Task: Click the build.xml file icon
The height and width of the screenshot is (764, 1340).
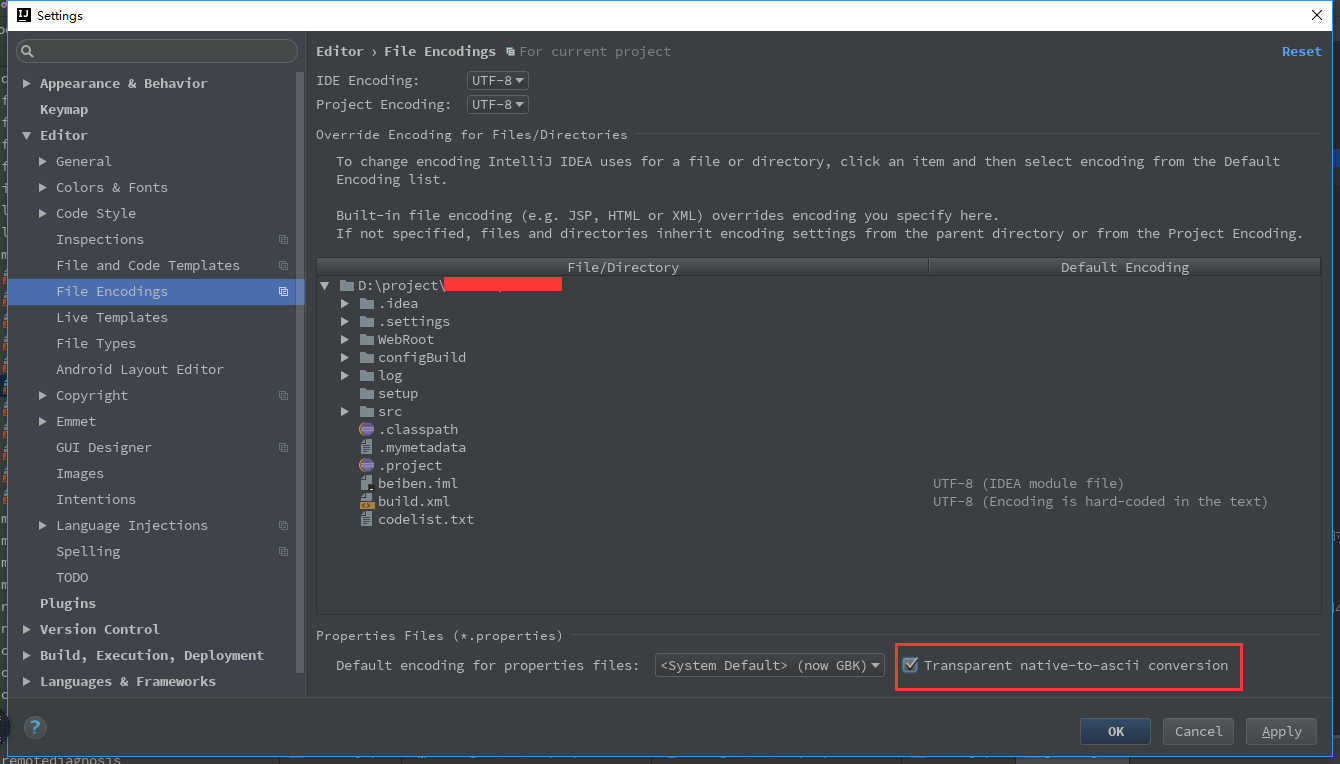Action: pyautogui.click(x=367, y=501)
